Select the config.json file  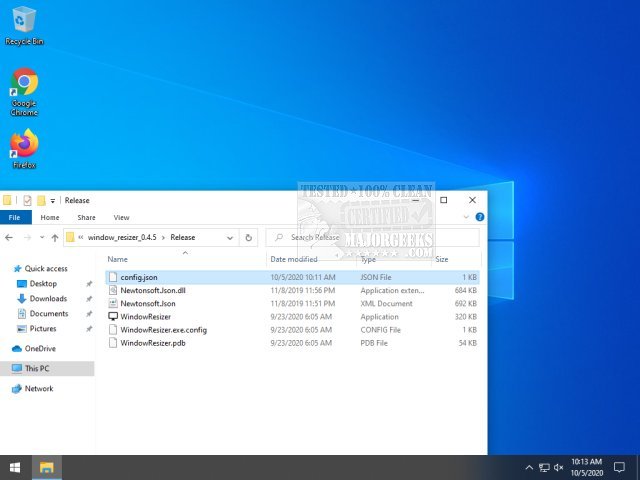(x=292, y=277)
